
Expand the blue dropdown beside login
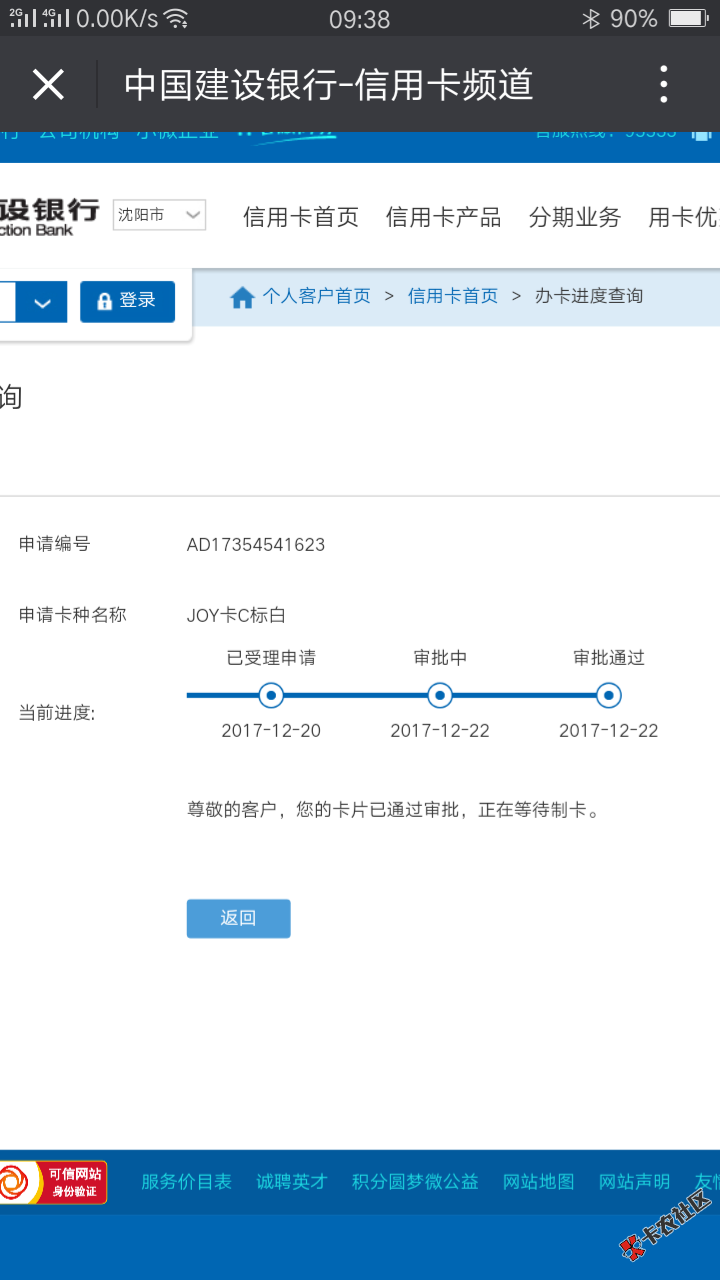pos(42,302)
